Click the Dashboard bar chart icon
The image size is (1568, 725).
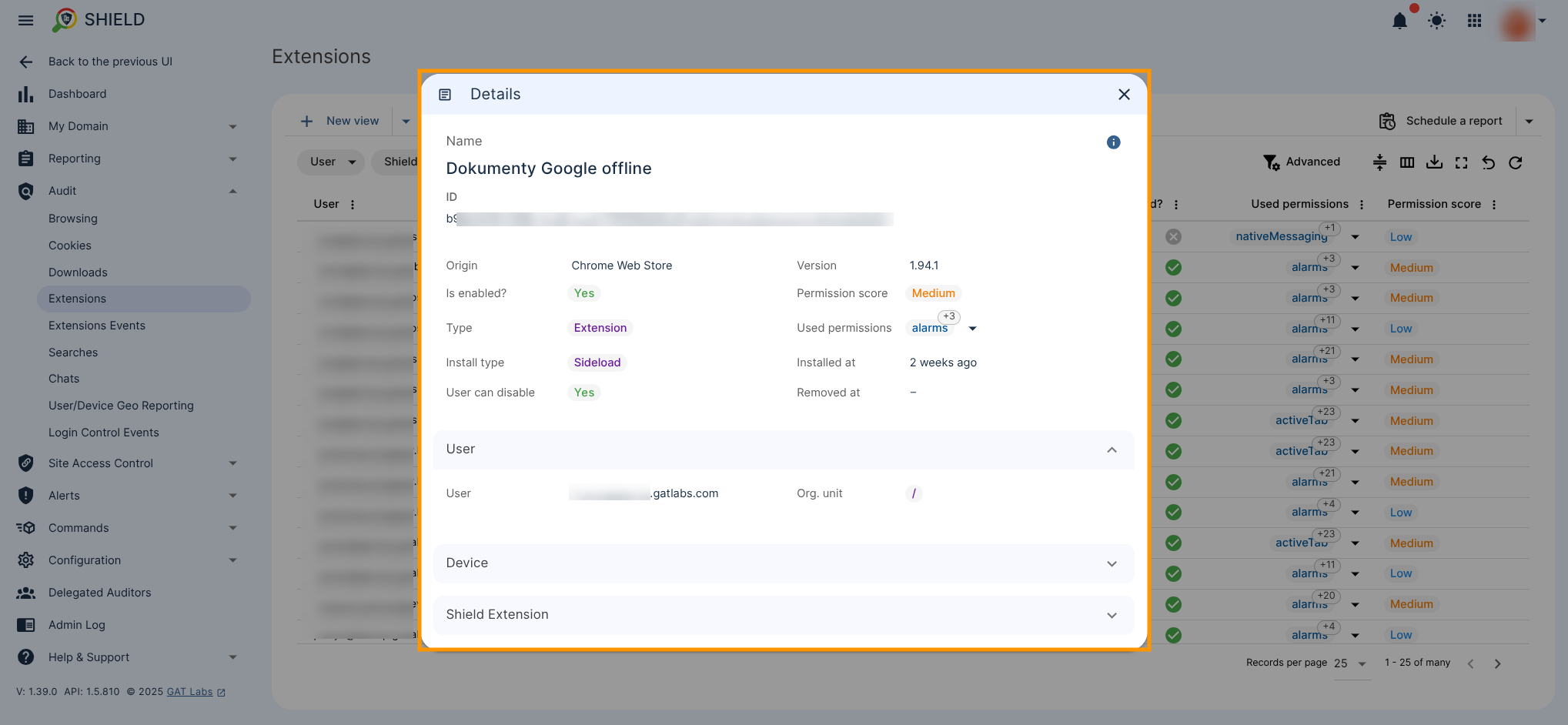[x=25, y=94]
